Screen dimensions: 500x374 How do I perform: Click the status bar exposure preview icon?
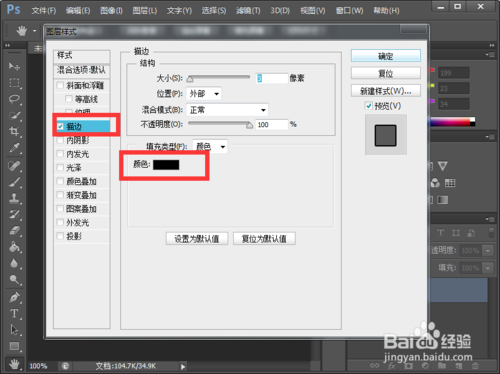[65, 366]
